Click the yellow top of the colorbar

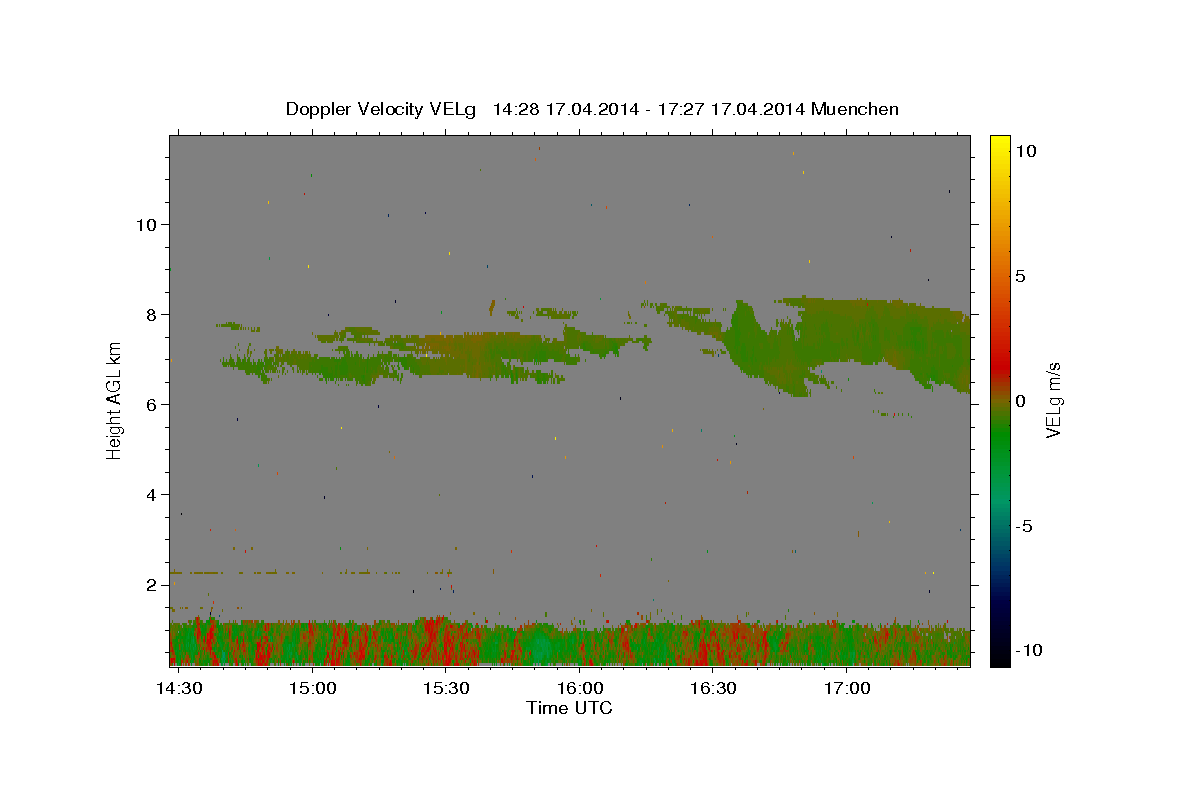[x=999, y=147]
